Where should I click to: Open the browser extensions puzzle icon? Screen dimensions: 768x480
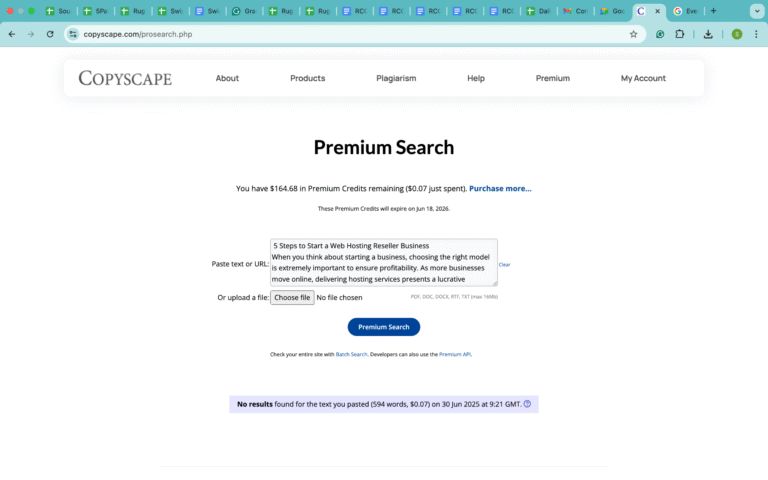pos(680,34)
